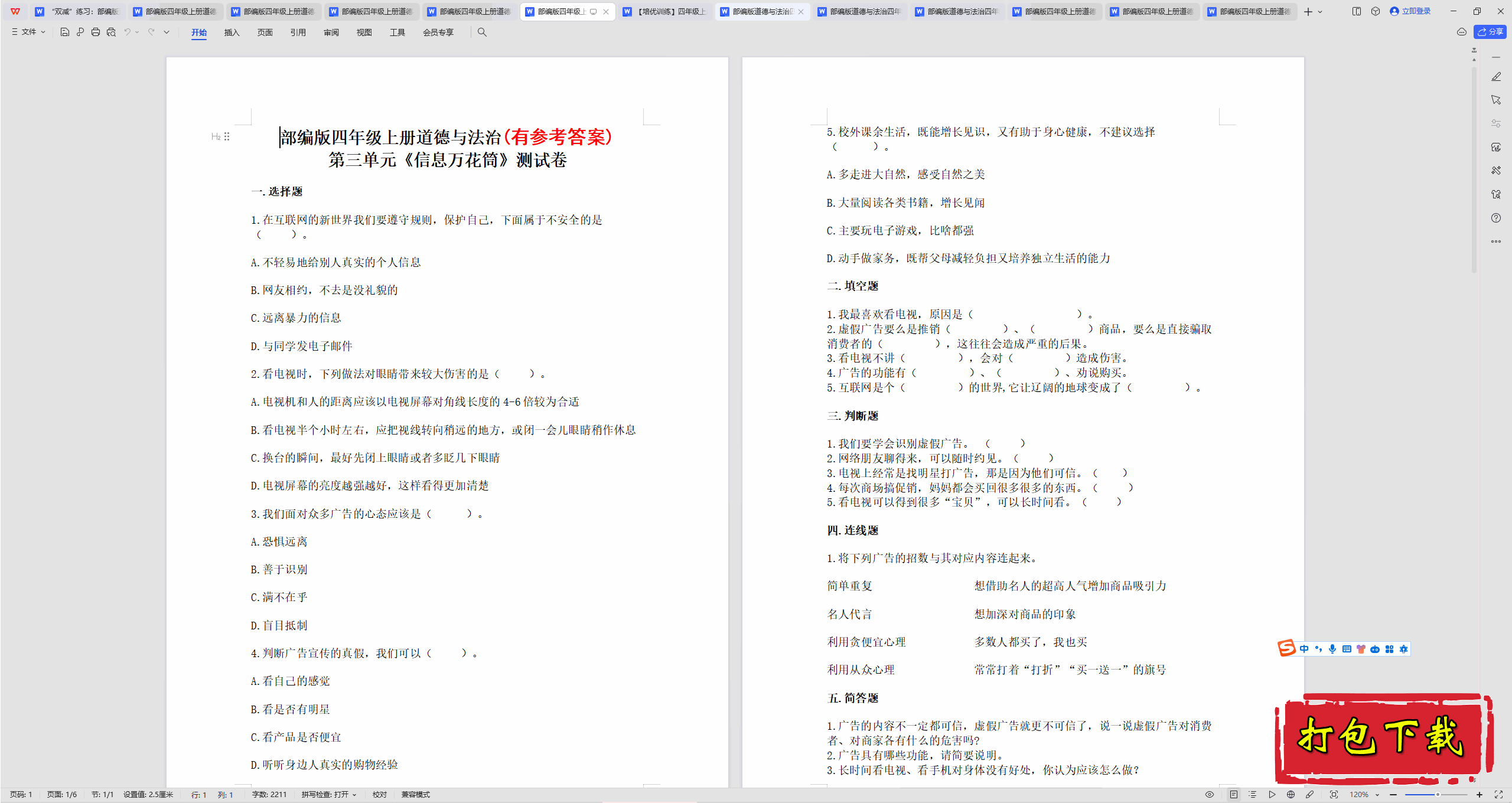Click the play read-mode icon in status bar

[1272, 795]
